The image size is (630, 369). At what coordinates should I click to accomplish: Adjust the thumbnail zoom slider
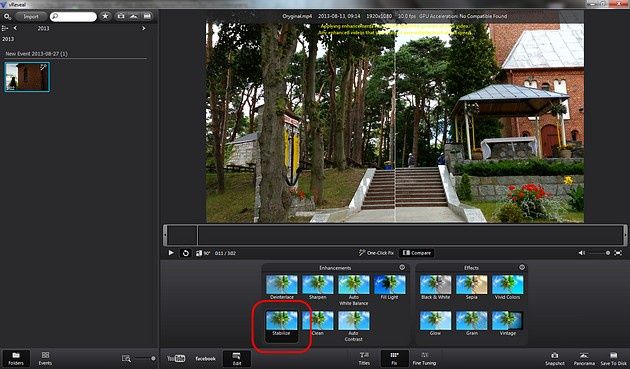coord(145,358)
